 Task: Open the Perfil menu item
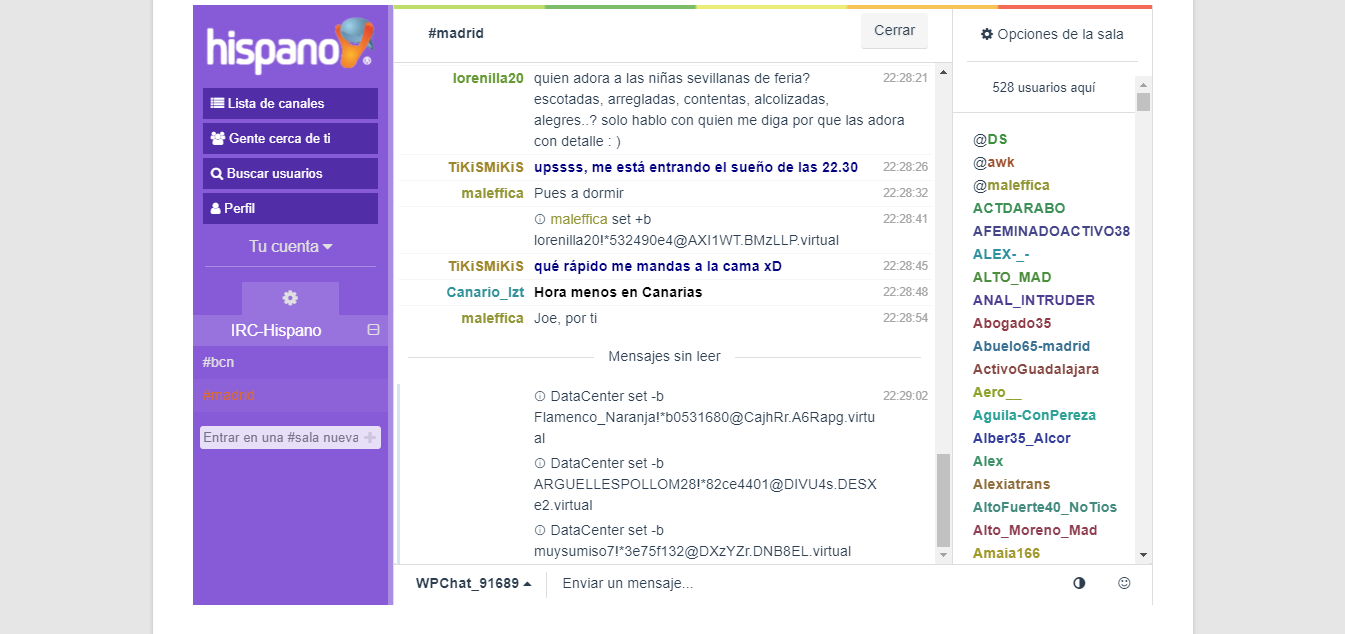click(x=290, y=208)
